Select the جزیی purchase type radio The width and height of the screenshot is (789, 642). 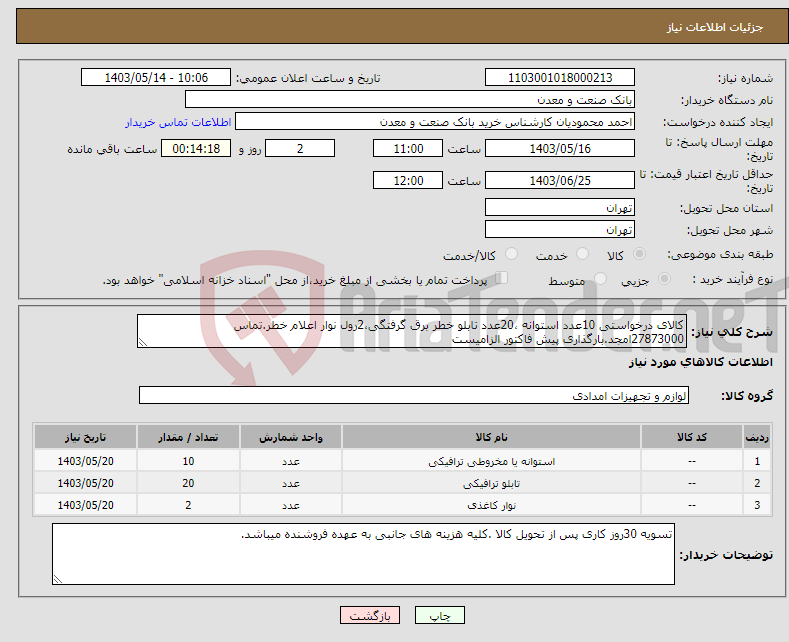[664, 278]
